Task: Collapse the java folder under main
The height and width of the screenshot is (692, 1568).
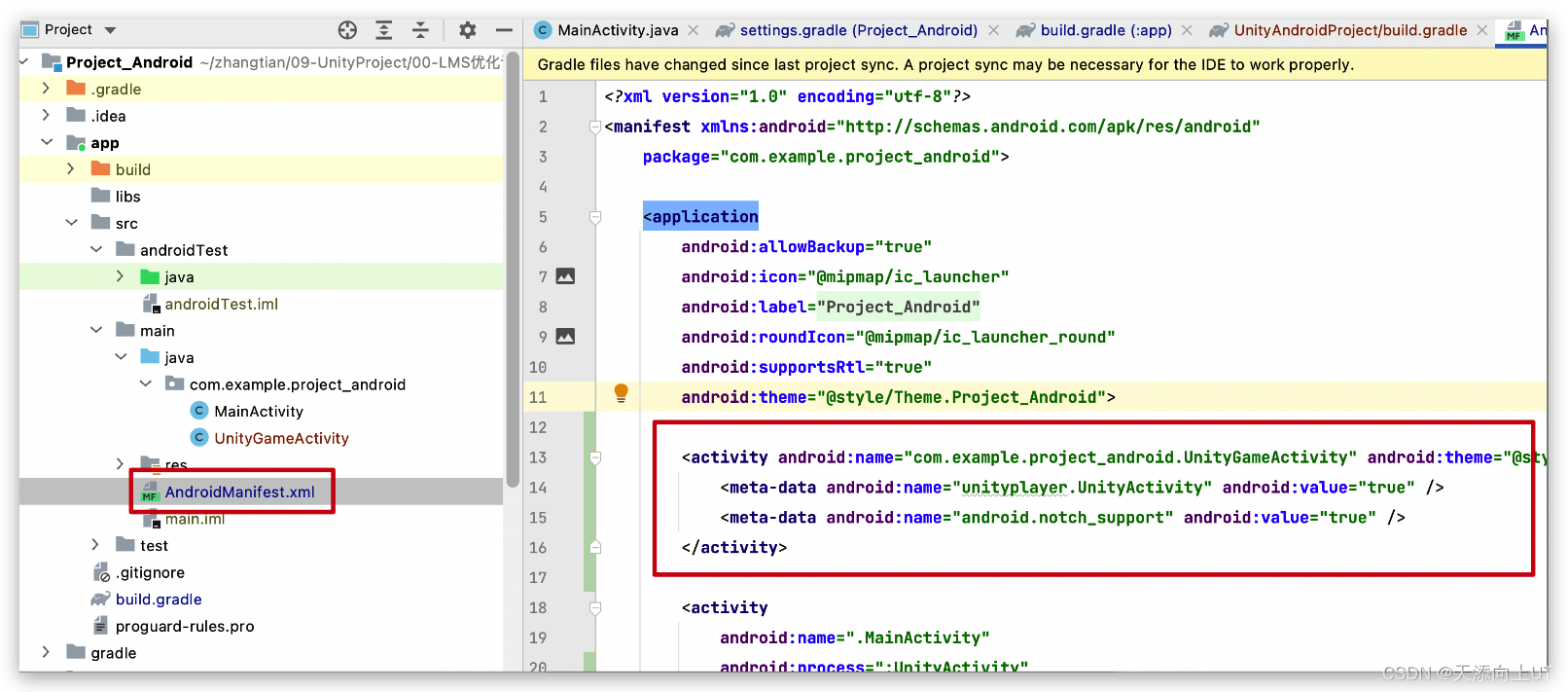Action: click(120, 357)
